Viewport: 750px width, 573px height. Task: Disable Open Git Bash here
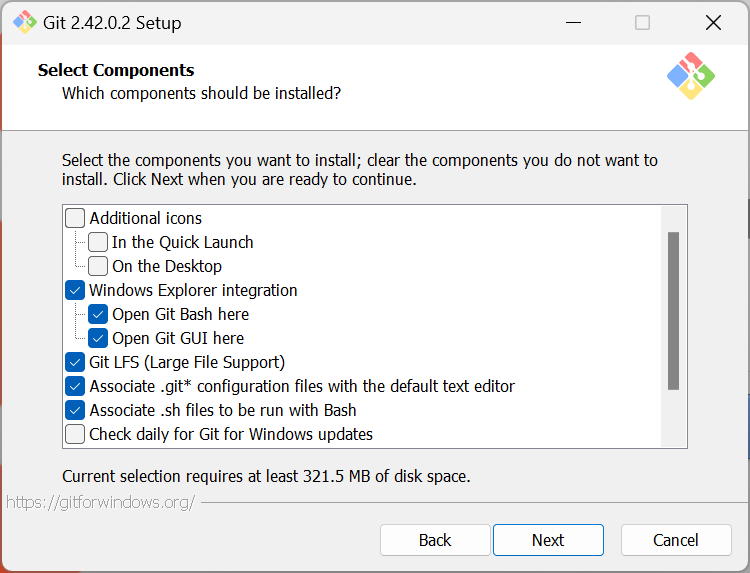point(98,314)
